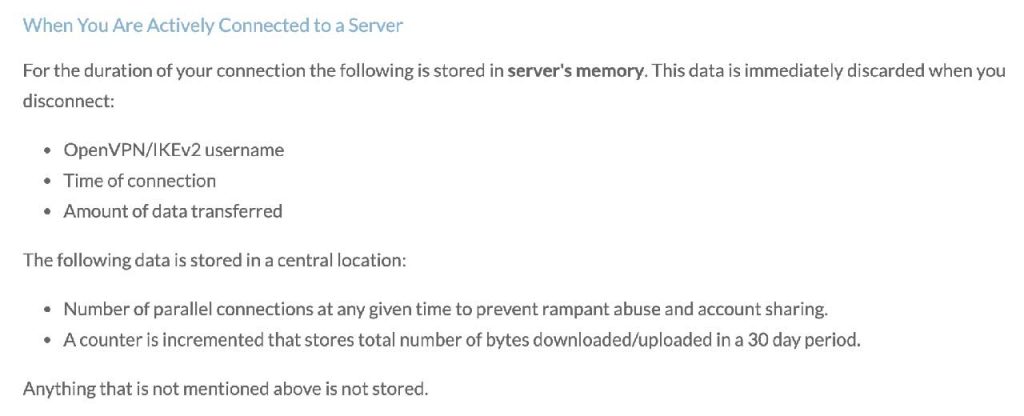The height and width of the screenshot is (416, 1024).
Task: Click the bold 'server's memory' text
Action: point(576,71)
